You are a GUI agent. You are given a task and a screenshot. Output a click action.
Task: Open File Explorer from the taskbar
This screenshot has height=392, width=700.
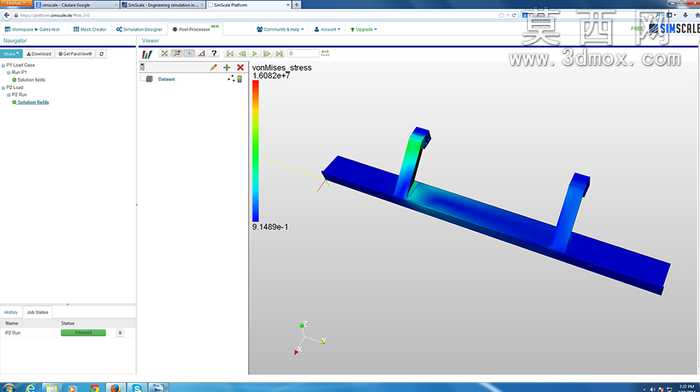[52, 388]
